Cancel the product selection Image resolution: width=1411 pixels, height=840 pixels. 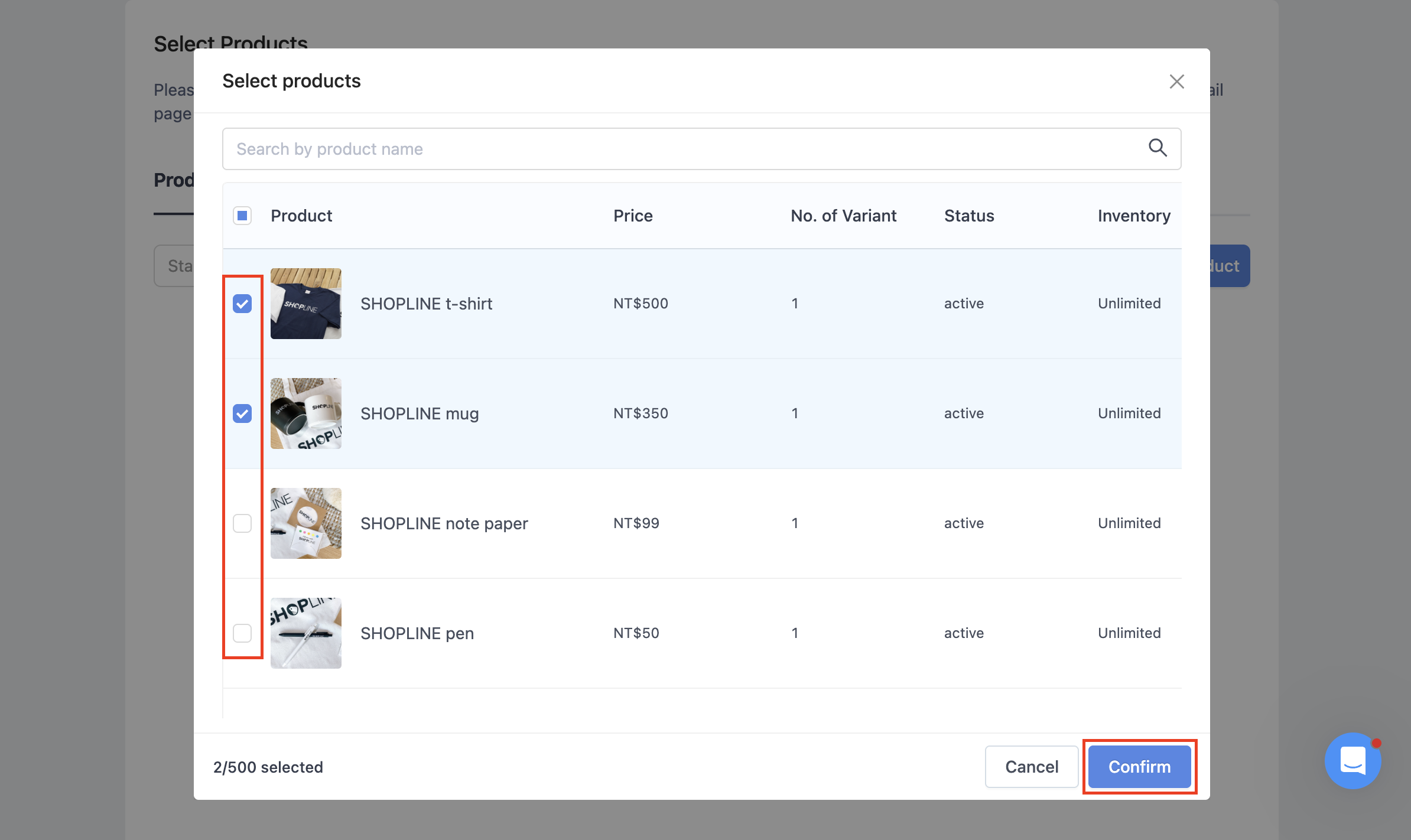(x=1032, y=767)
